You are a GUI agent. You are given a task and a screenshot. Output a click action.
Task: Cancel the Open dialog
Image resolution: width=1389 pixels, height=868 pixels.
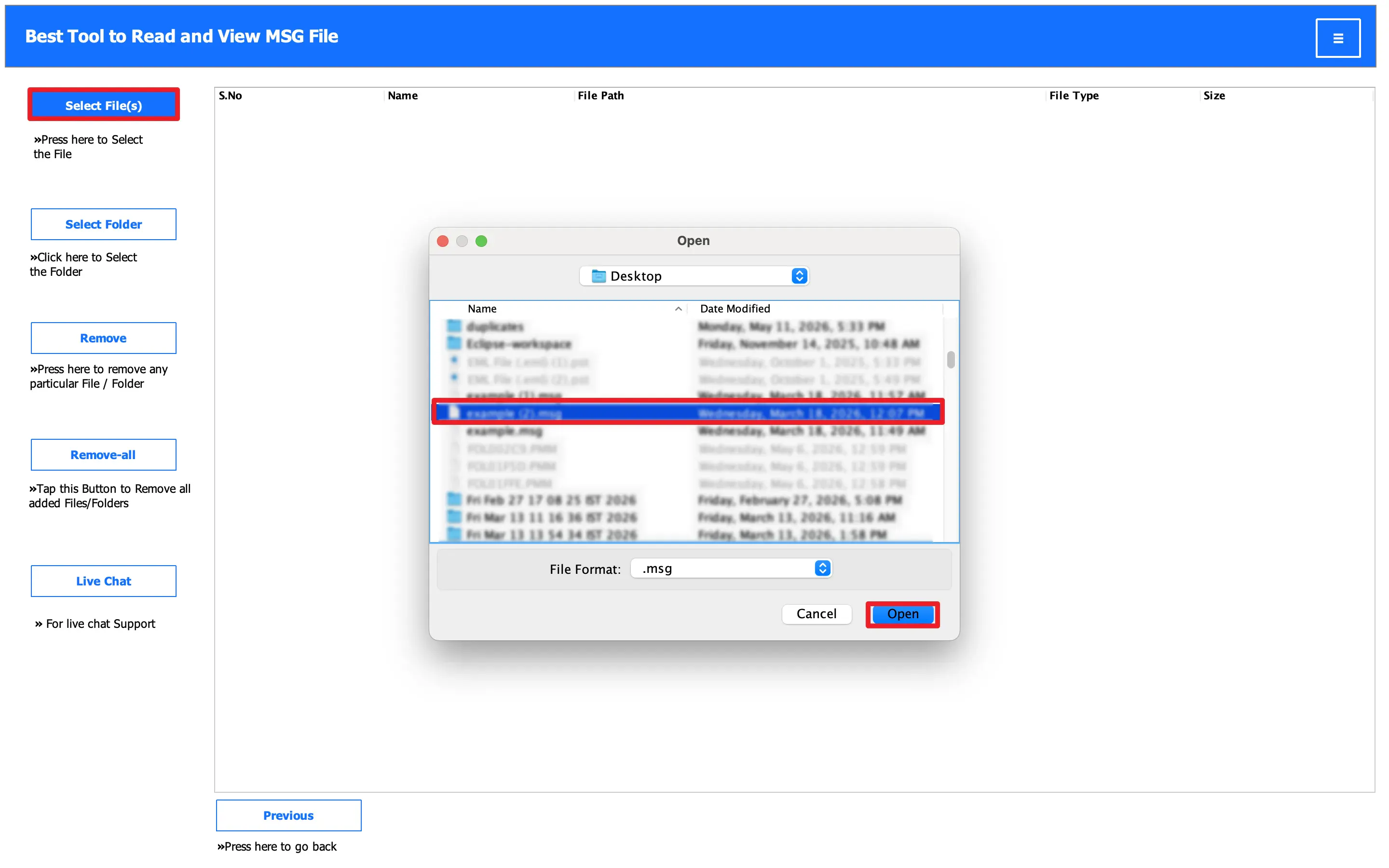(816, 614)
